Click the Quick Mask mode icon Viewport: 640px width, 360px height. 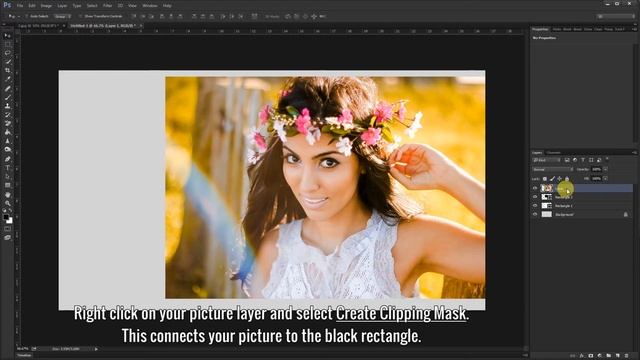[7, 229]
